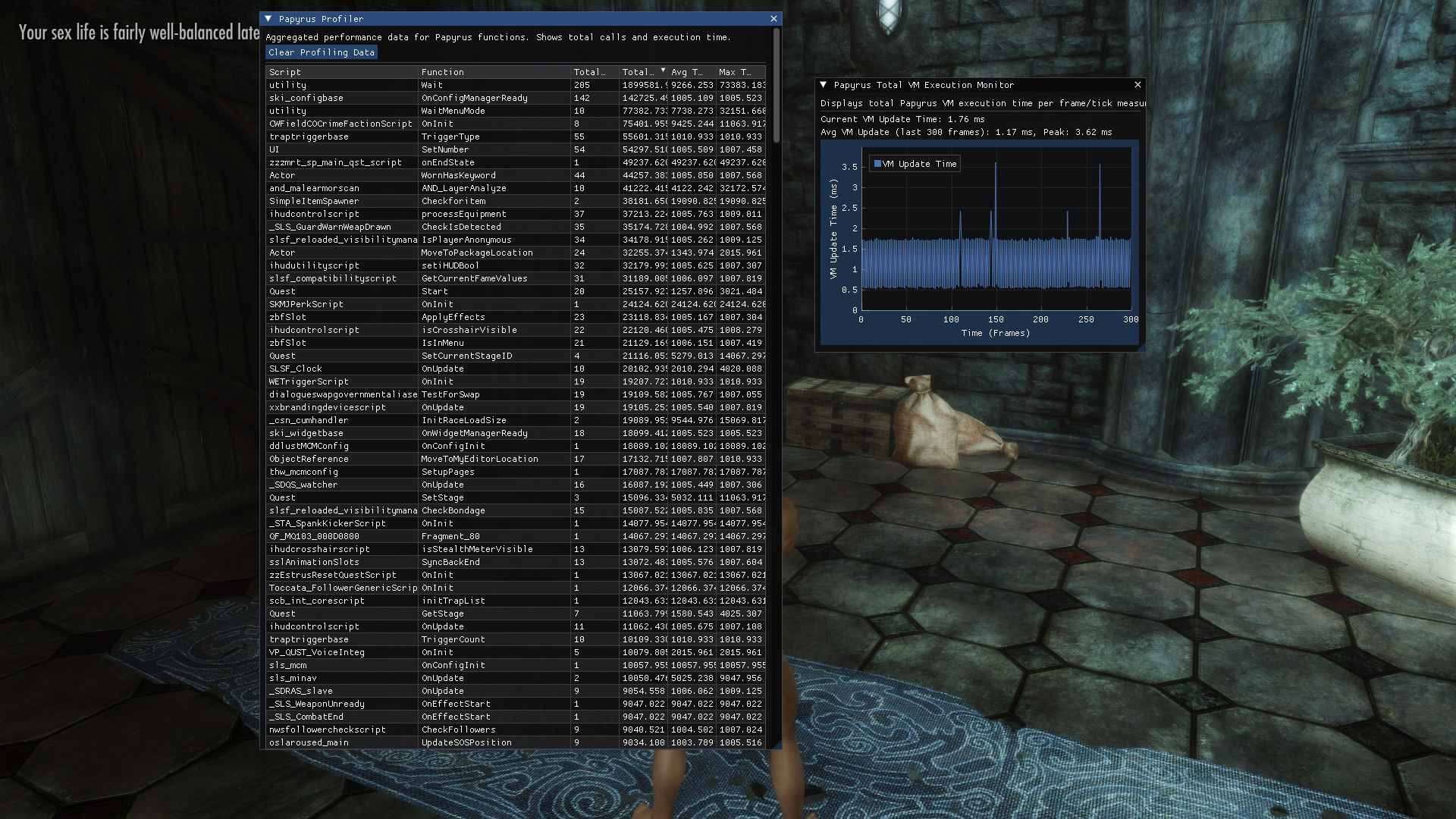Select the ihudutilityscript script row

(516, 265)
